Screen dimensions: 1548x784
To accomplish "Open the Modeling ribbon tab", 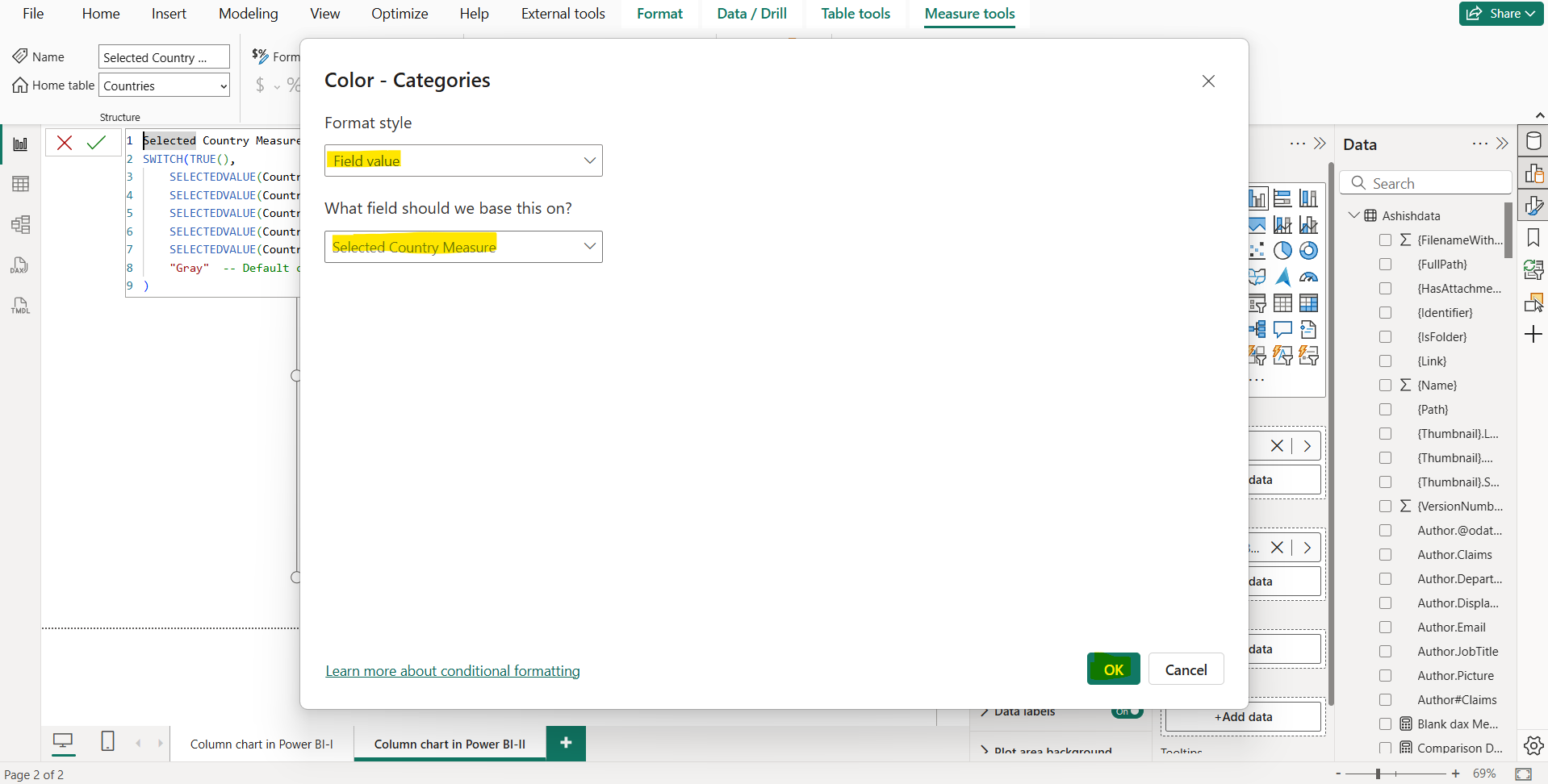I will coord(248,14).
